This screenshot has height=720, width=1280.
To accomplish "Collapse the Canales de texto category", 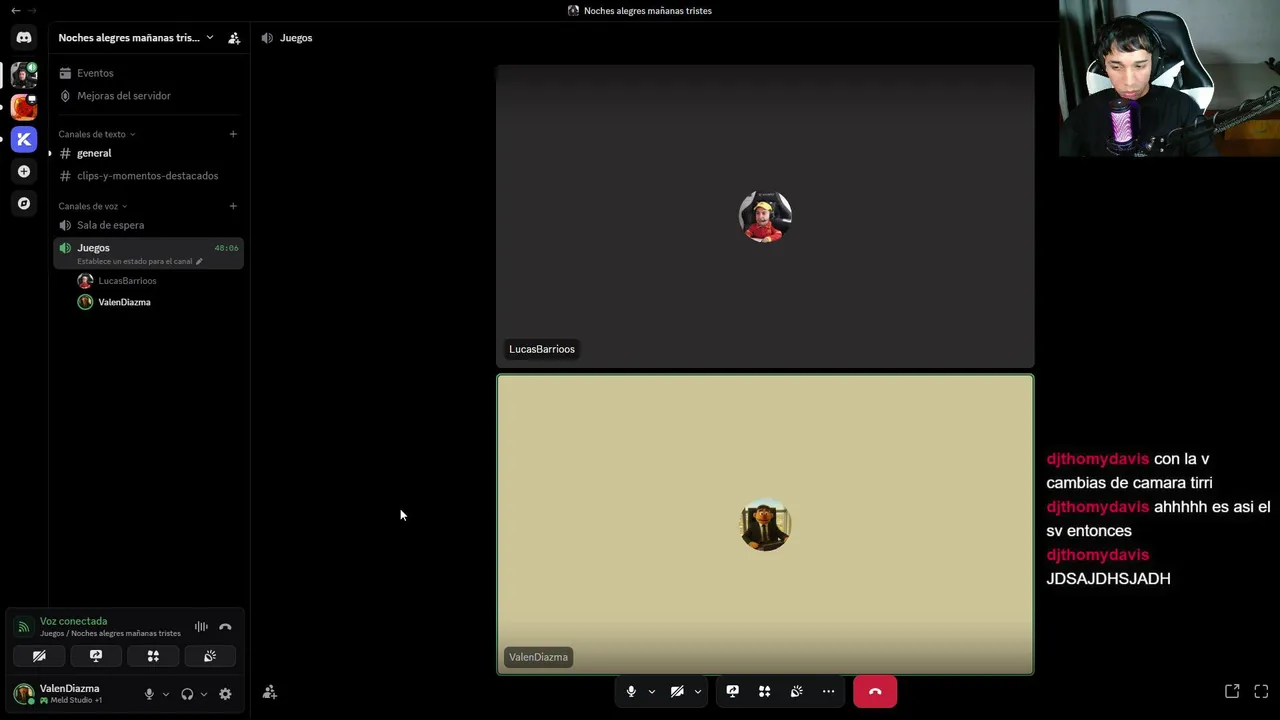I will click(96, 134).
